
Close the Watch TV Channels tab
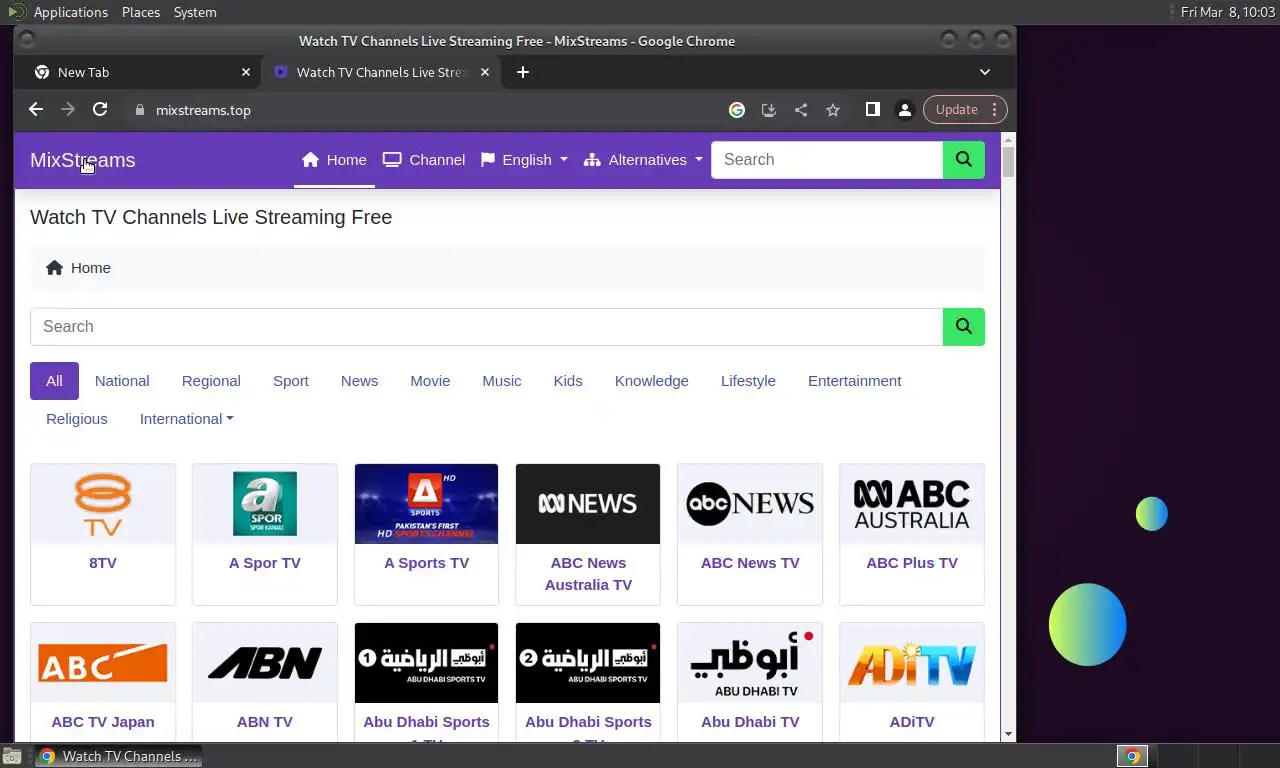point(486,72)
